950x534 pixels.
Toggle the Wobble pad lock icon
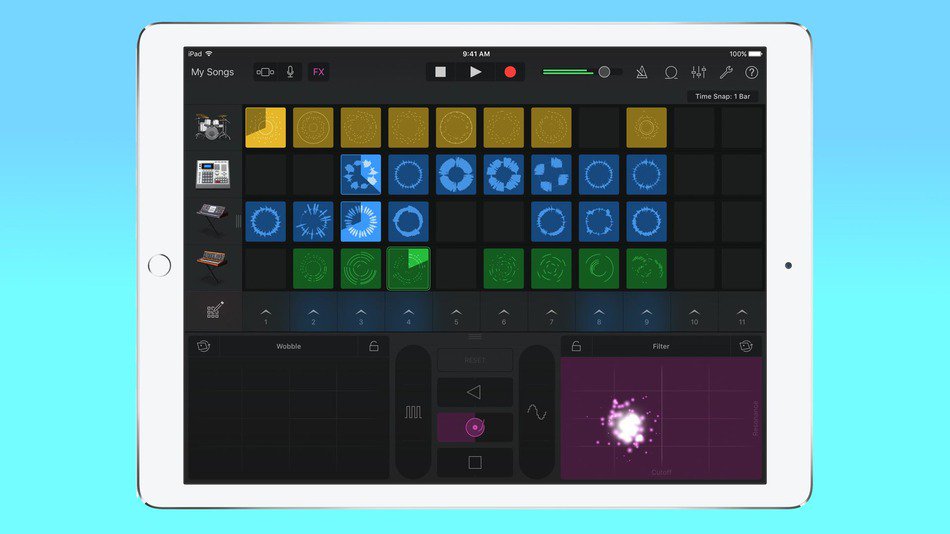pos(374,346)
